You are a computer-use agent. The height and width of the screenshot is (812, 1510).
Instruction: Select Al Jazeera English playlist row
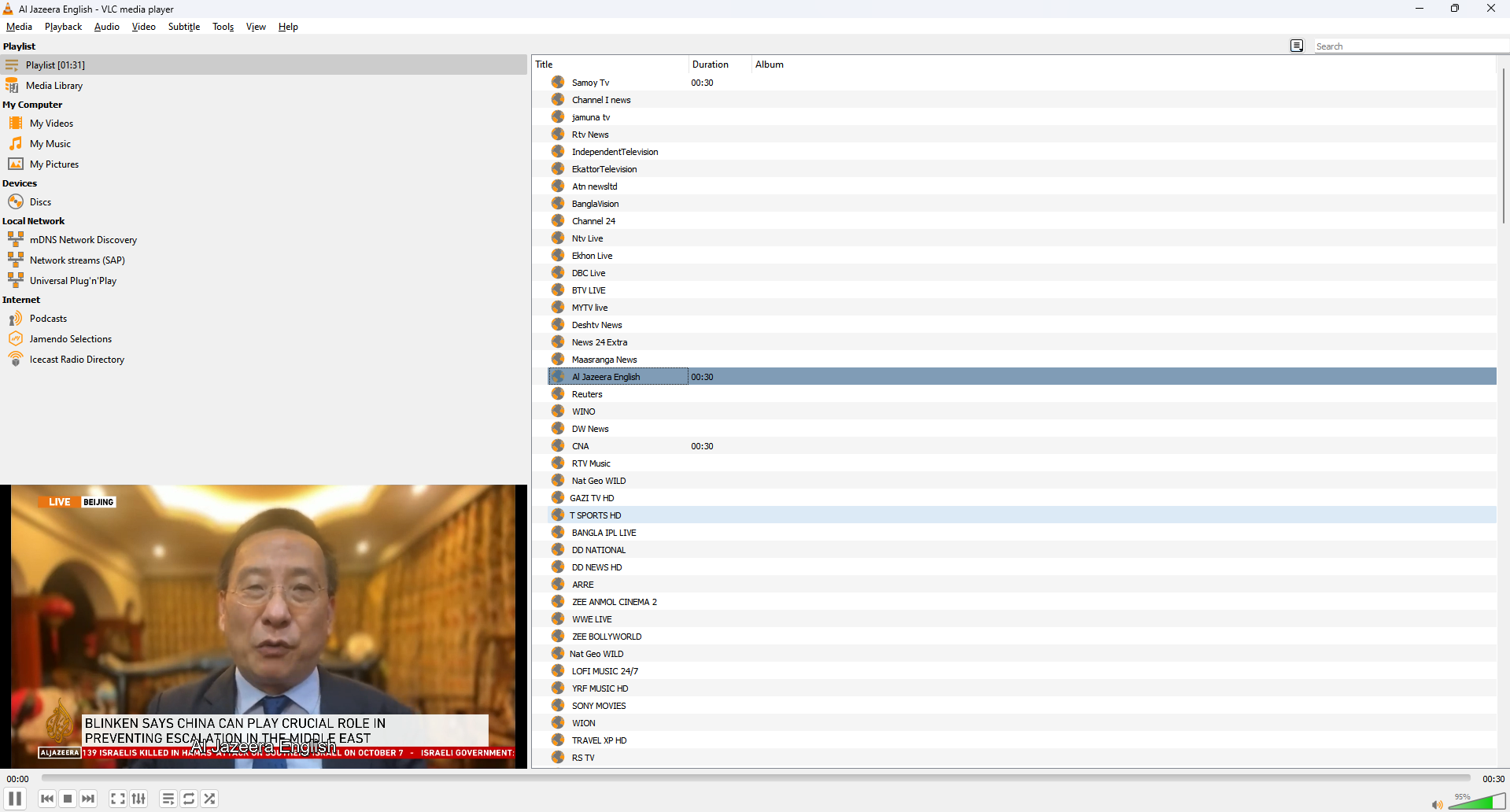pos(1022,377)
